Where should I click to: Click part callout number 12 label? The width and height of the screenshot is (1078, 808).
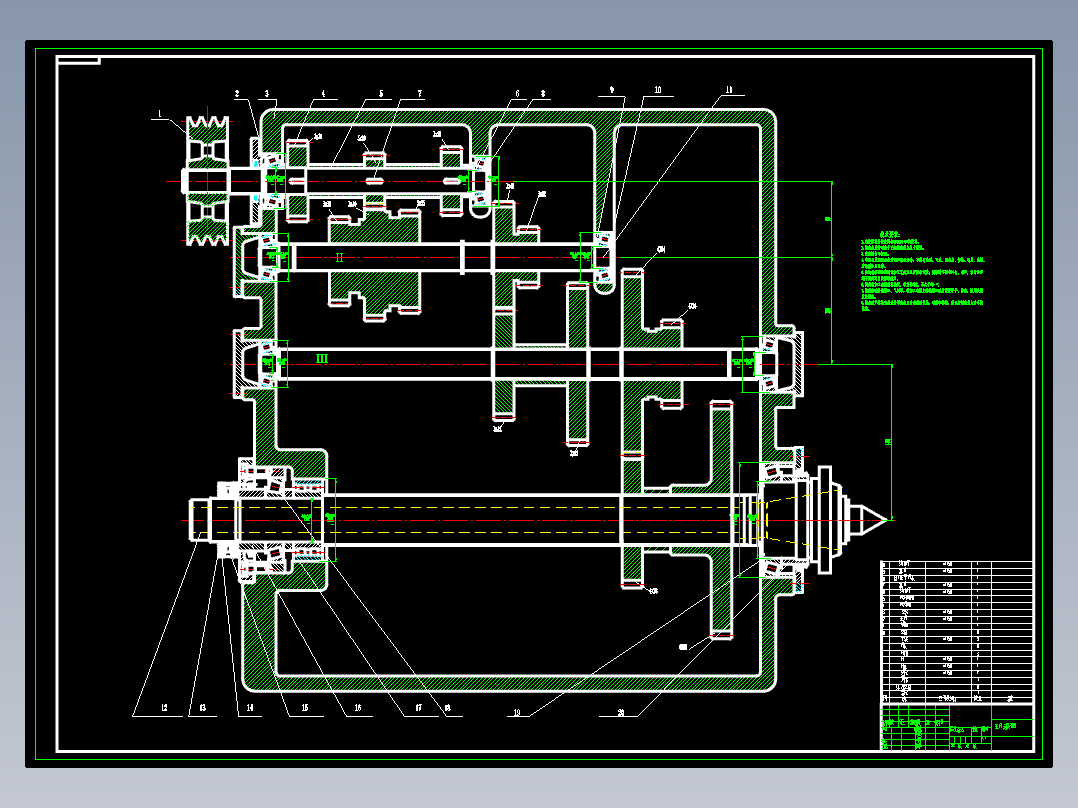point(164,708)
